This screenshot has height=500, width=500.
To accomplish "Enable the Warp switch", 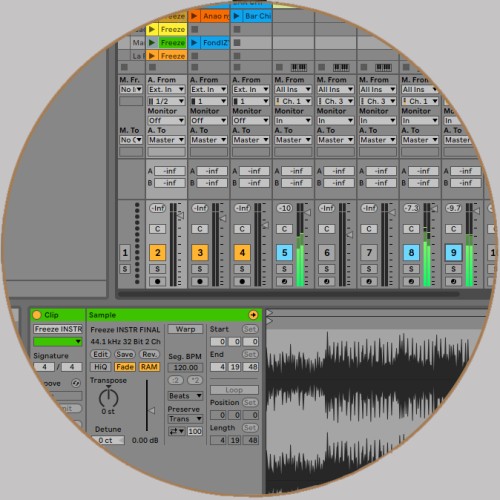I will point(185,329).
